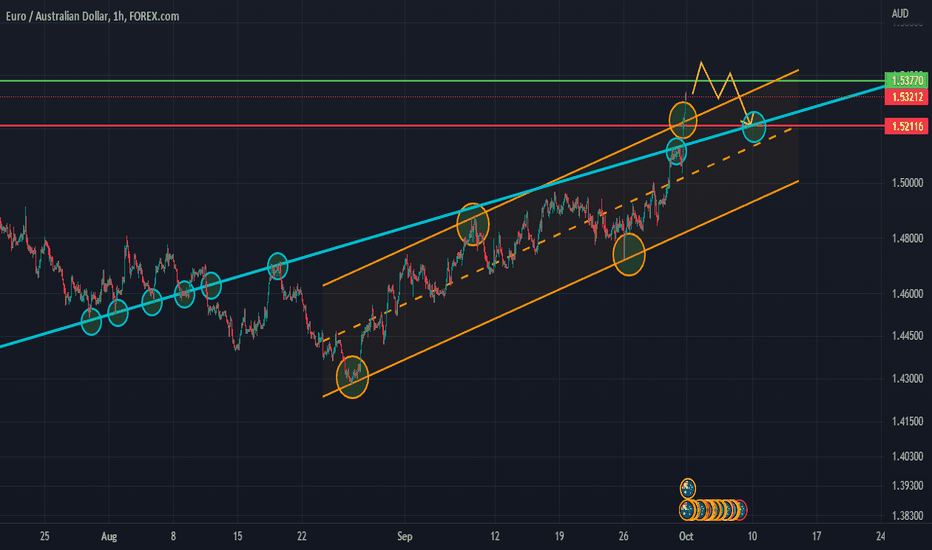This screenshot has width=932, height=550.
Task: Click the 1.43000 price axis value
Action: (907, 379)
